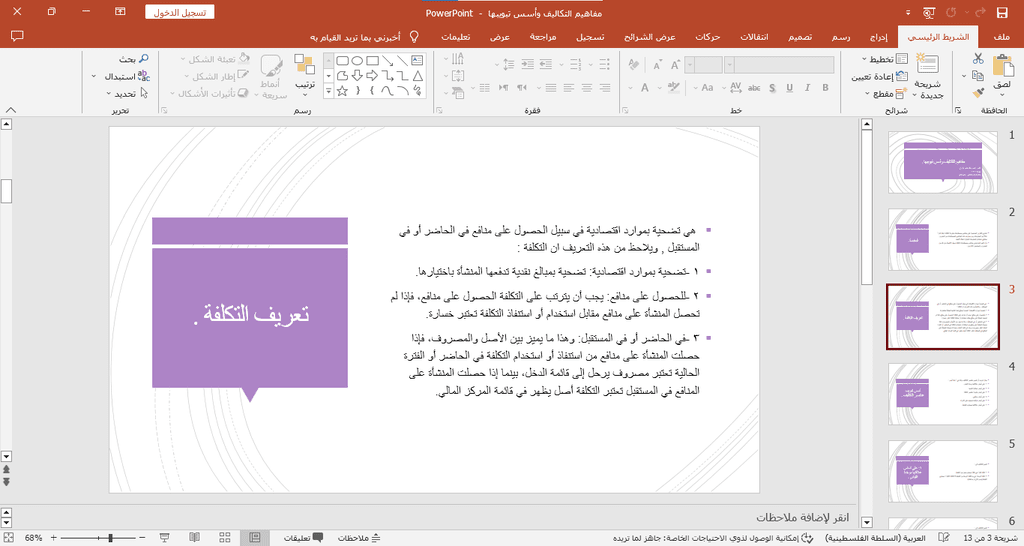Image resolution: width=1024 pixels, height=546 pixels.
Task: Click the Copy icon in clipboard group
Action: (x=978, y=76)
